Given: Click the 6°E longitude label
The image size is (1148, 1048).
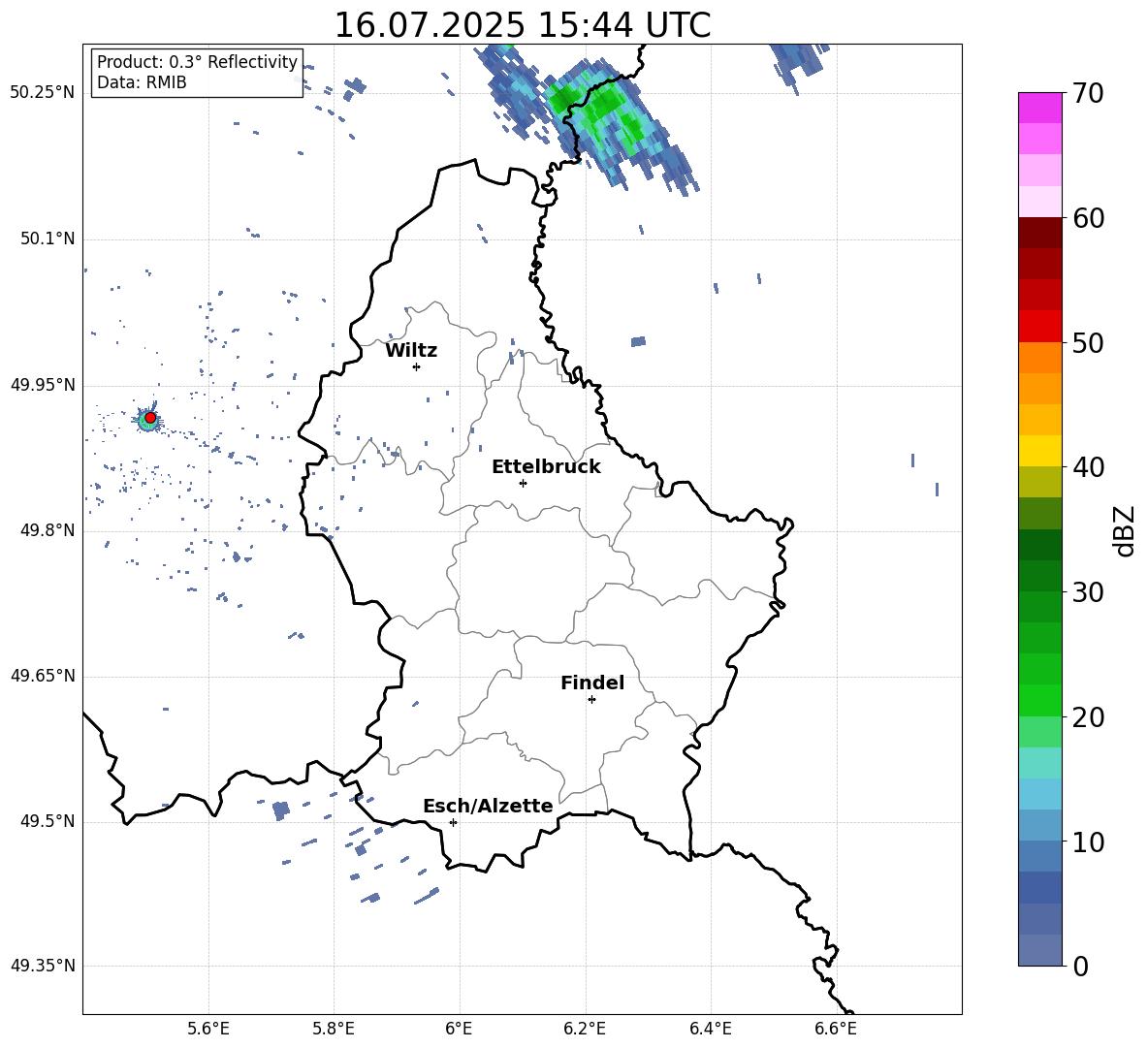Looking at the screenshot, I should tap(459, 1029).
